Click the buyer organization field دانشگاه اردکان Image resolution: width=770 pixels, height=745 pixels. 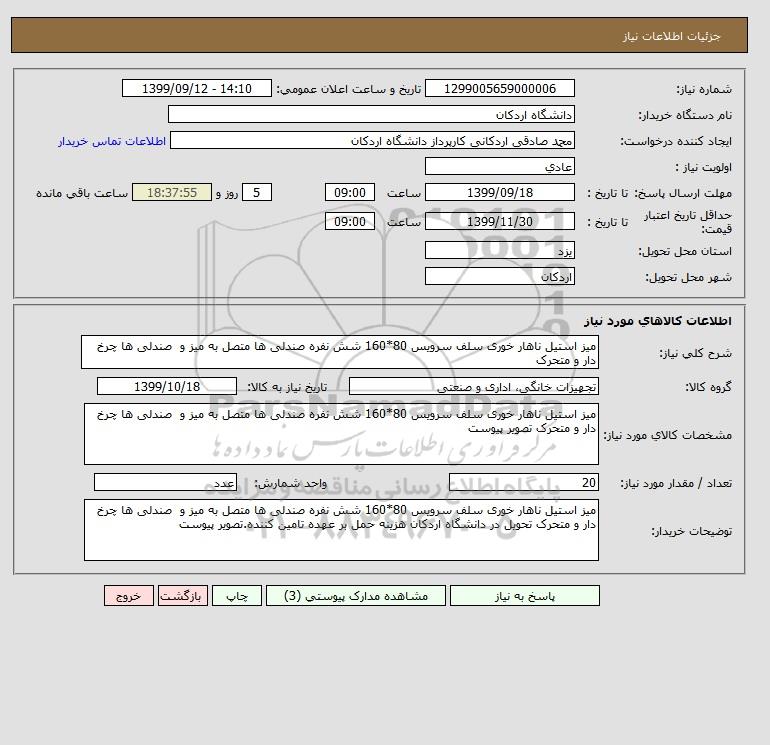(371, 114)
